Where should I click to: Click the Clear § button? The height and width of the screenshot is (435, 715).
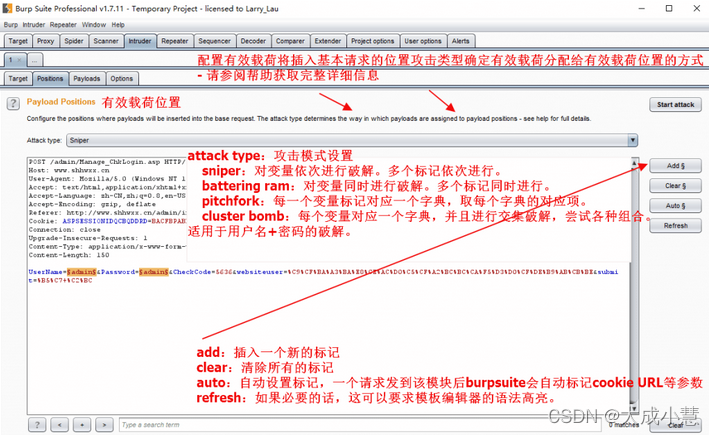[675, 186]
